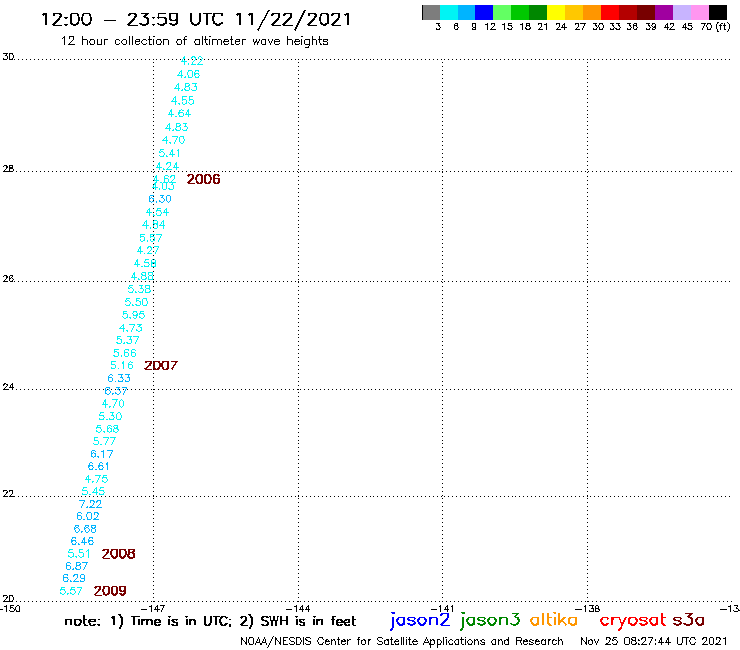Click the wave height value "4.75"
This screenshot has height=650, width=740.
click(x=96, y=479)
